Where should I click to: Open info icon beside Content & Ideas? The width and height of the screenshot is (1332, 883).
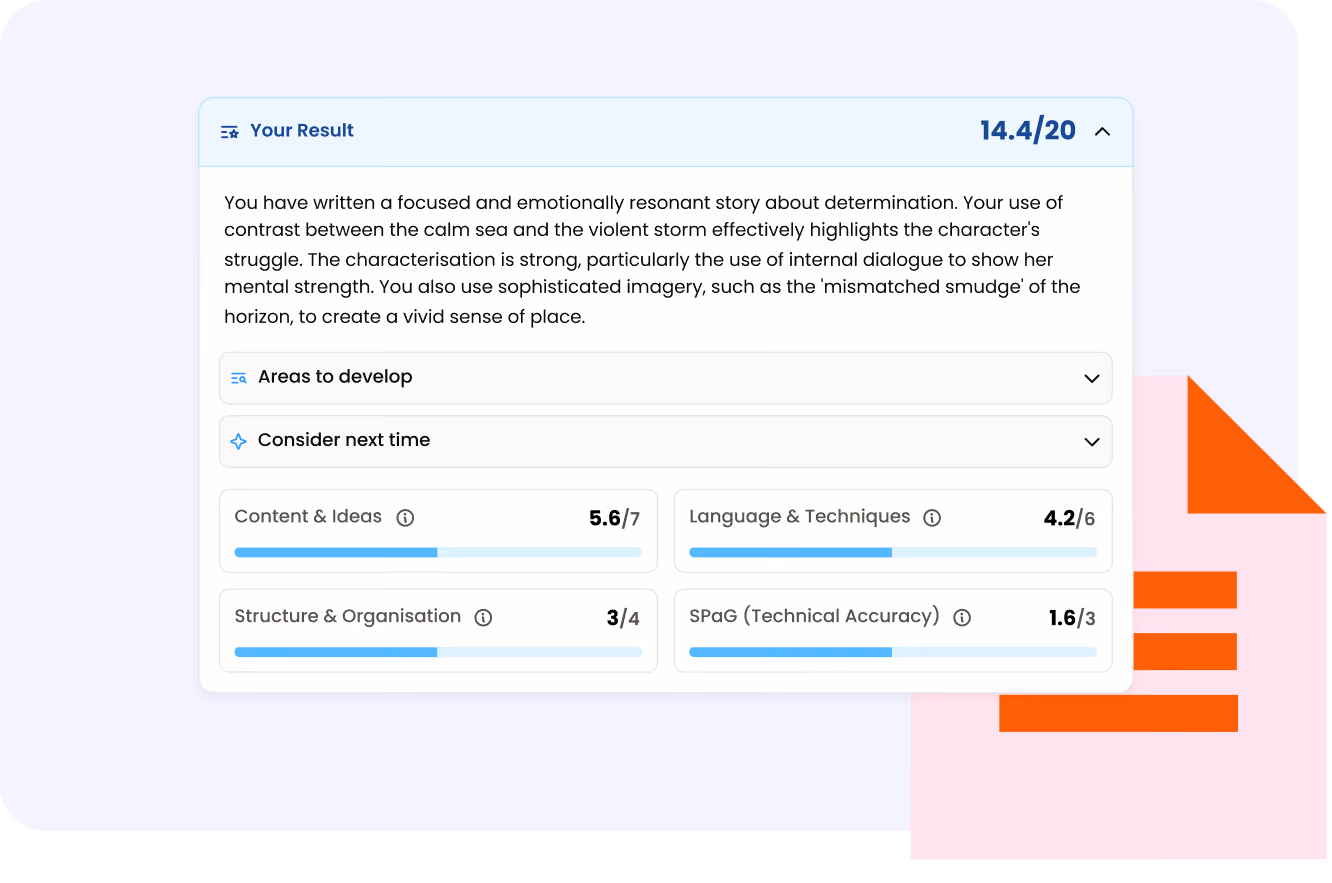point(405,518)
